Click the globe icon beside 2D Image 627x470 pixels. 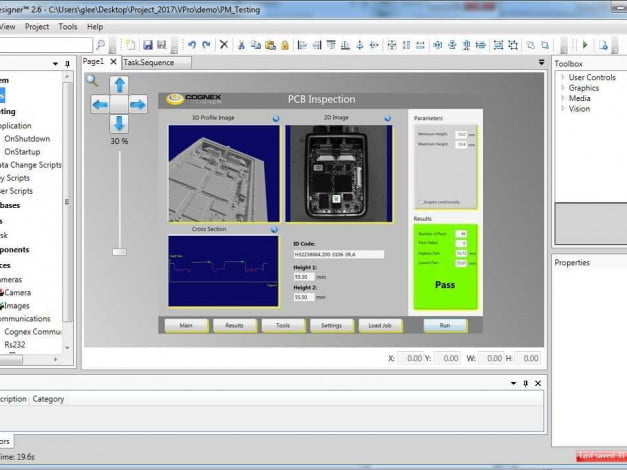coord(387,118)
